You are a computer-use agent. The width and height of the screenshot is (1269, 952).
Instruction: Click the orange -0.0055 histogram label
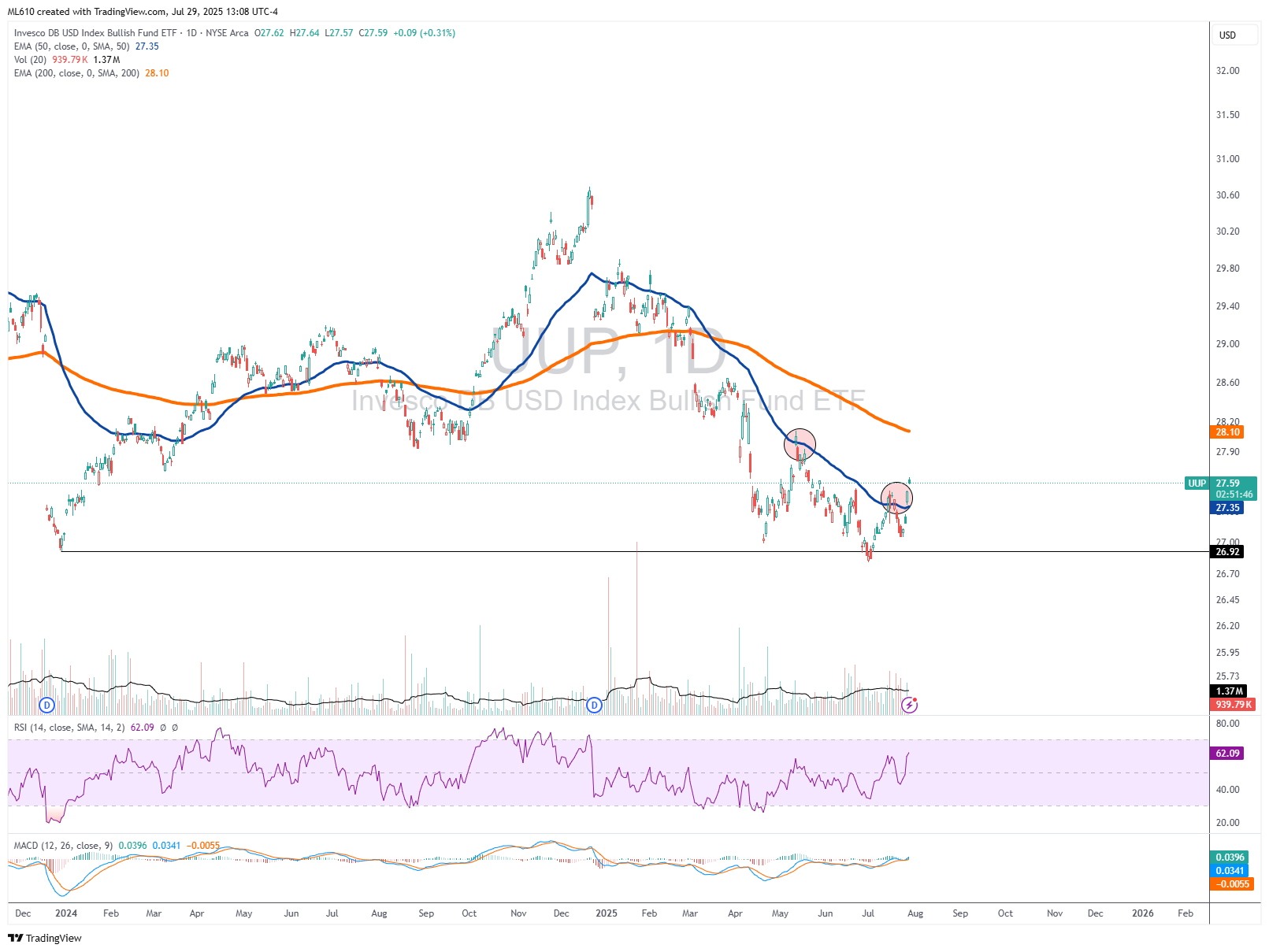tap(1231, 884)
